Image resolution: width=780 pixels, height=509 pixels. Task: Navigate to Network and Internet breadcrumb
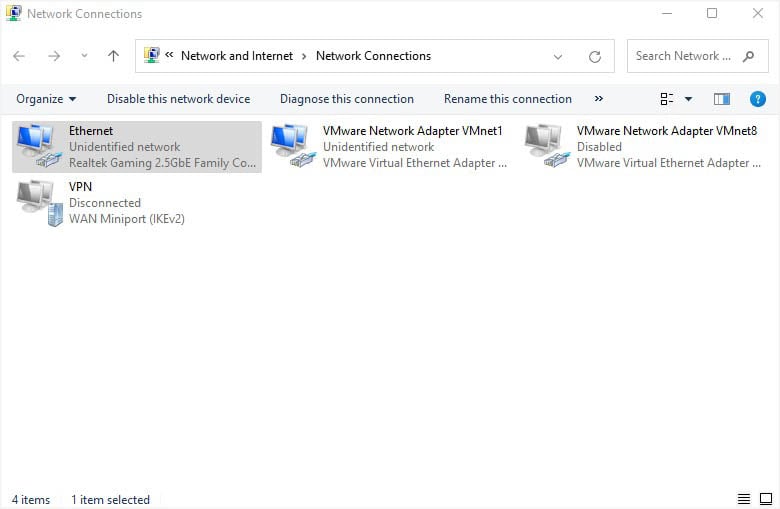237,56
